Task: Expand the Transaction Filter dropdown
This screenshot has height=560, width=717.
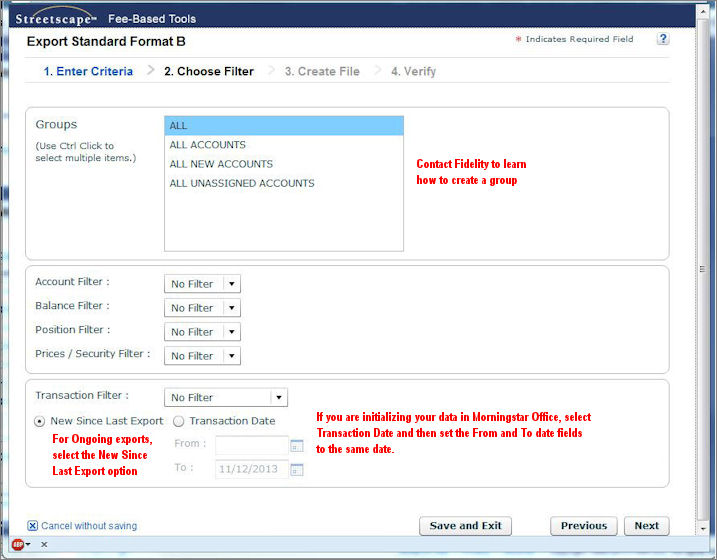Action: 278,397
